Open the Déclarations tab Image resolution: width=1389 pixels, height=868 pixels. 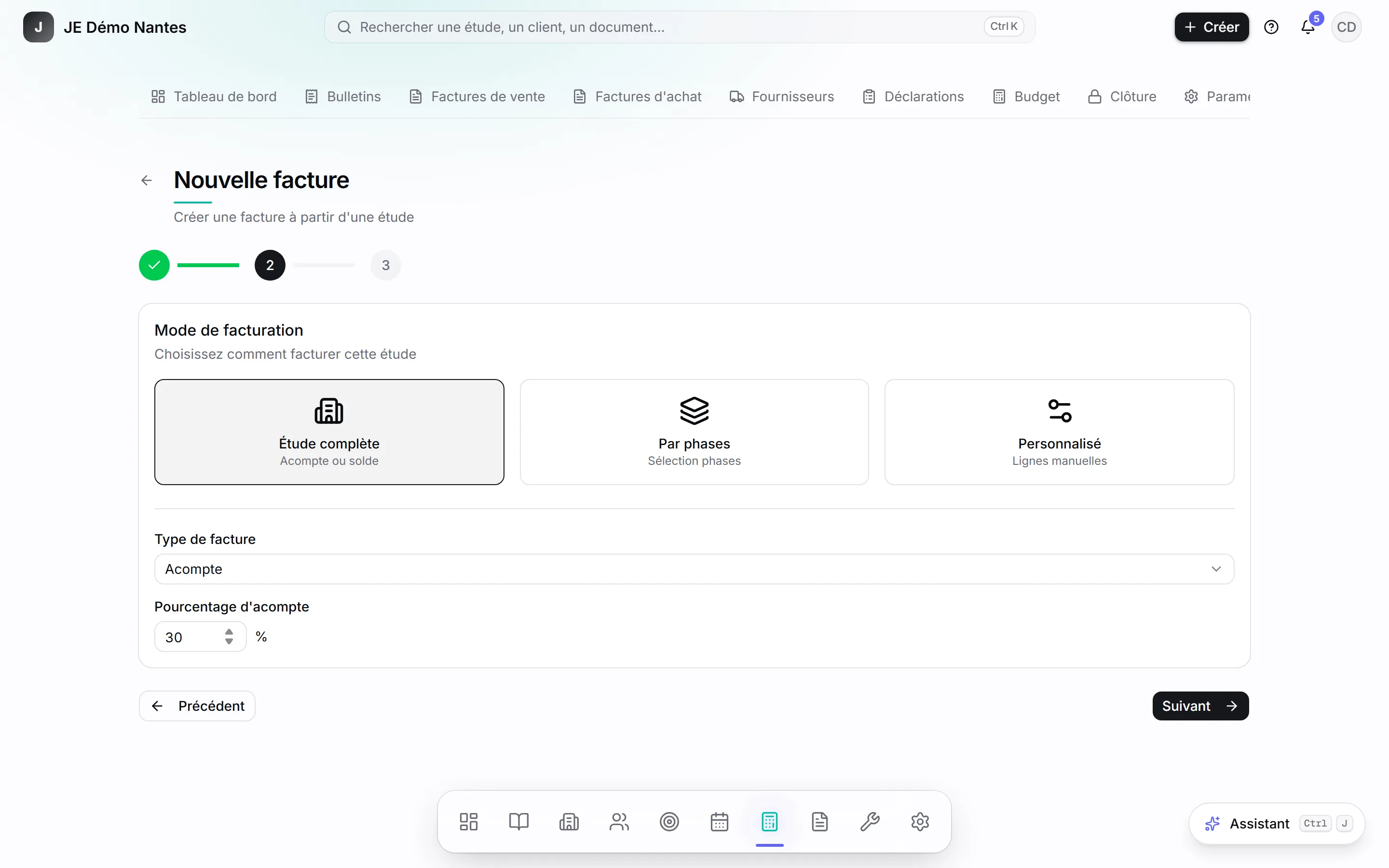click(x=913, y=96)
